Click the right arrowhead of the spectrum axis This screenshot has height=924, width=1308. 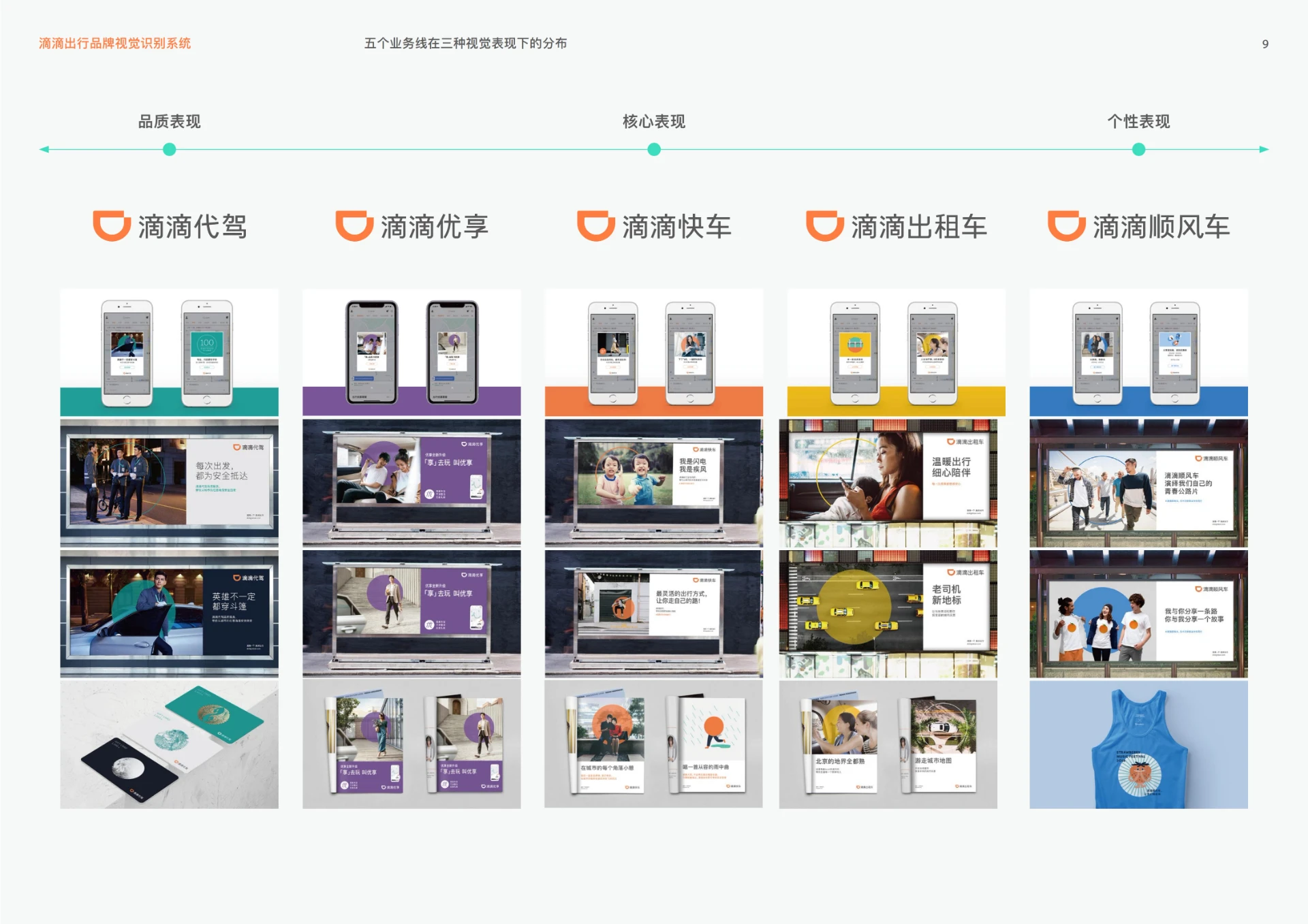(1262, 148)
